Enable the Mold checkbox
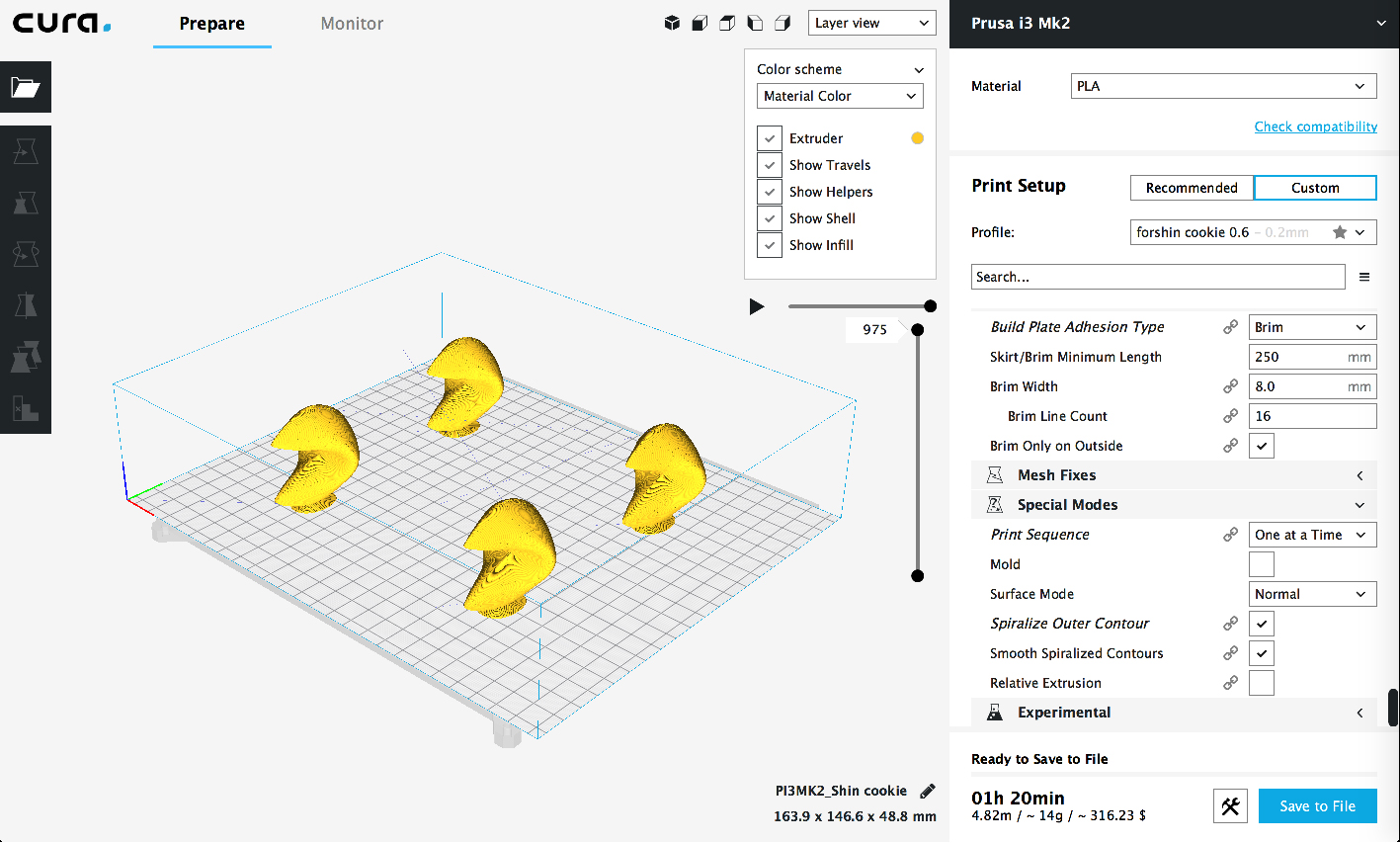This screenshot has width=1400, height=843. coord(1262,564)
